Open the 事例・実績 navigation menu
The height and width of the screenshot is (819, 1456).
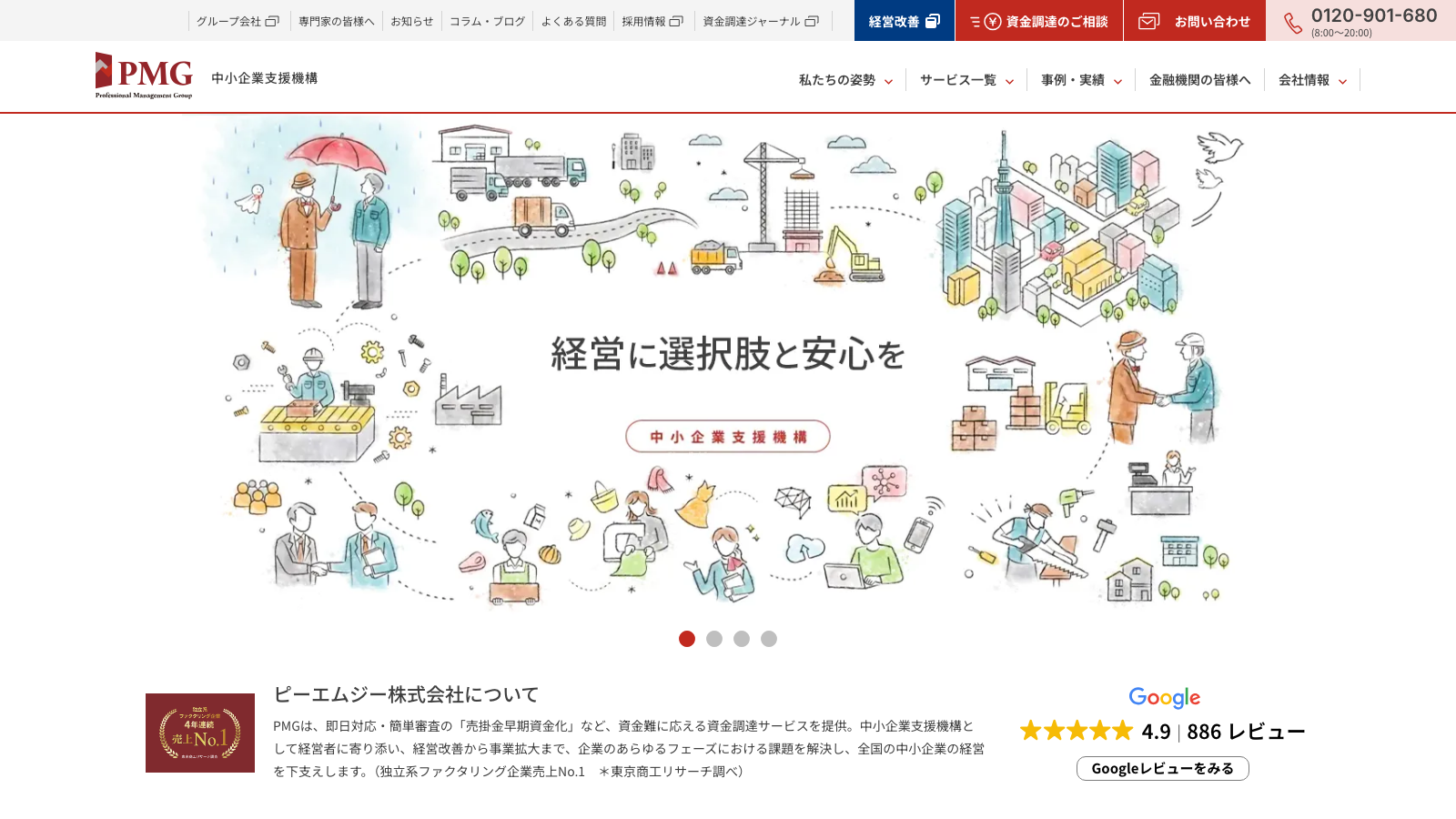coord(1081,80)
